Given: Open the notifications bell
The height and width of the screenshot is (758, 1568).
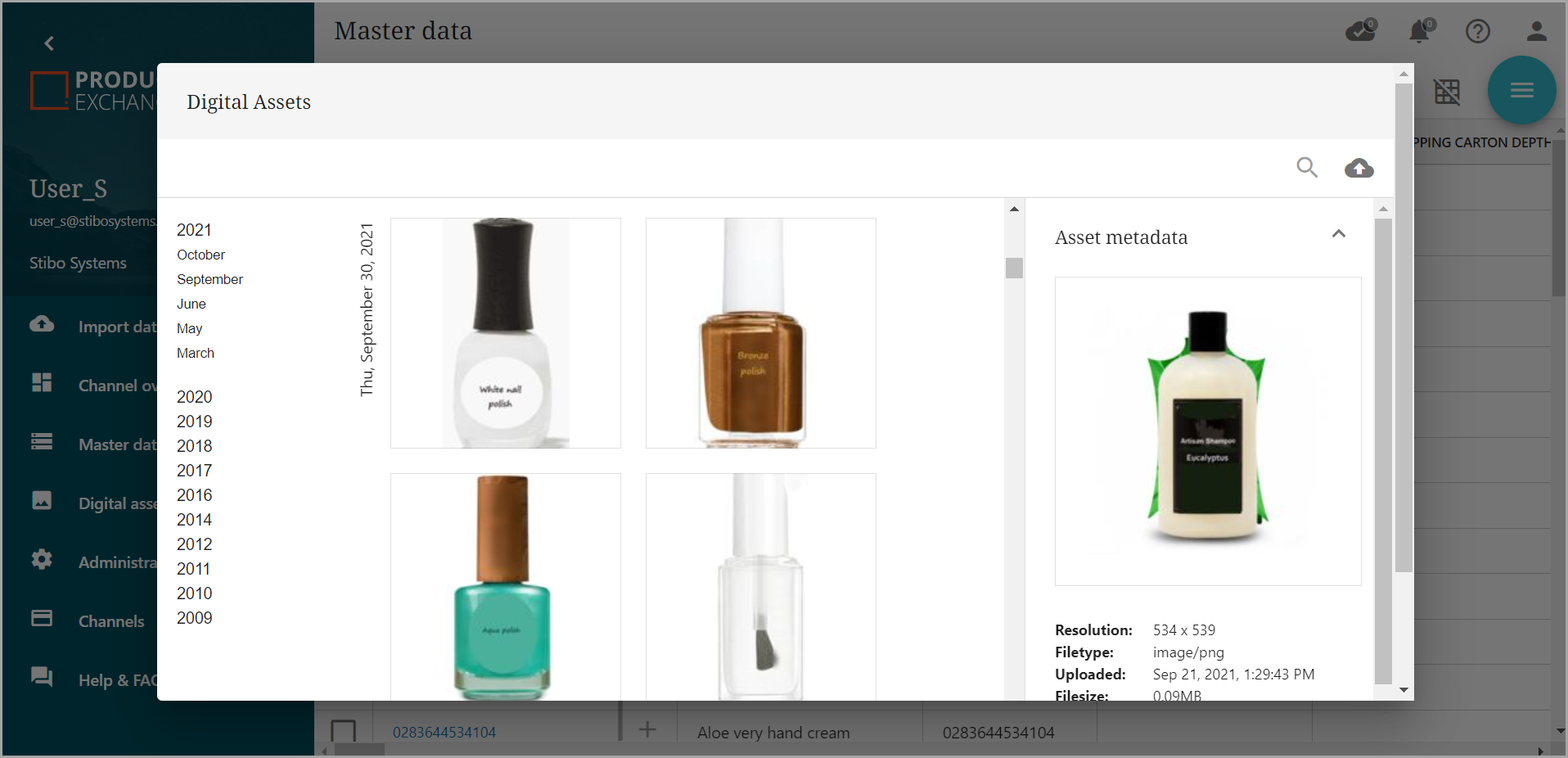Looking at the screenshot, I should tap(1420, 31).
